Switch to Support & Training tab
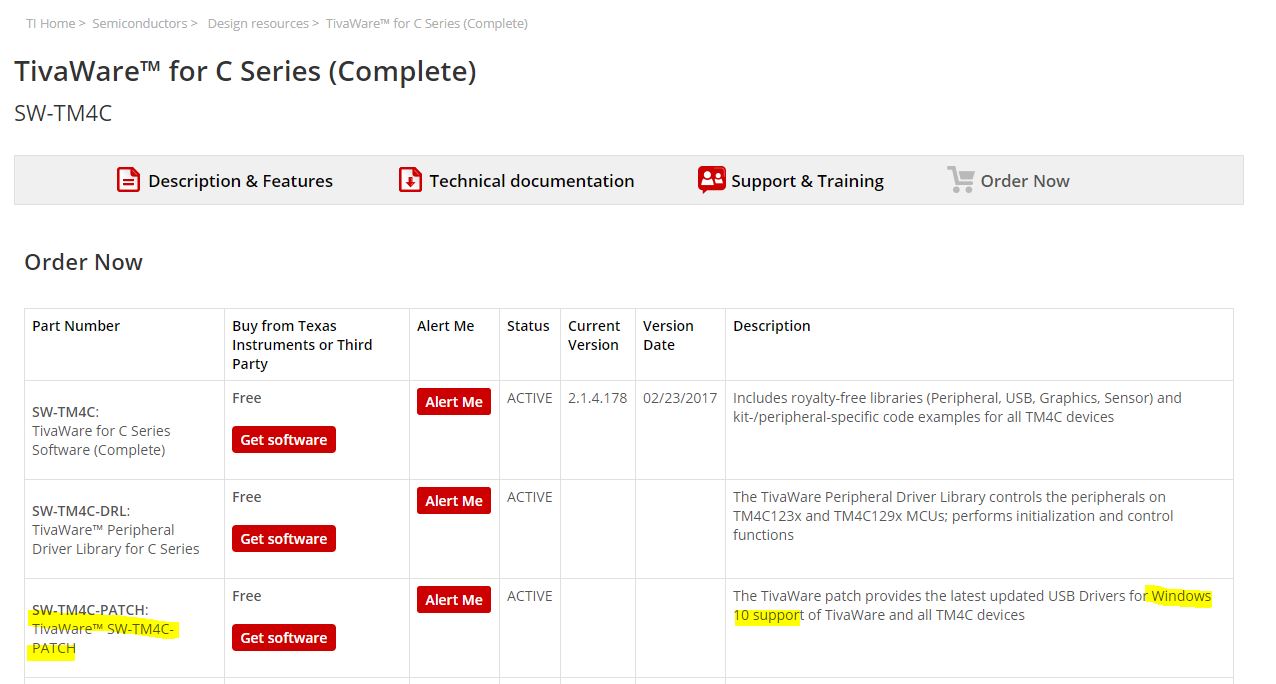1276x684 pixels. (x=807, y=181)
